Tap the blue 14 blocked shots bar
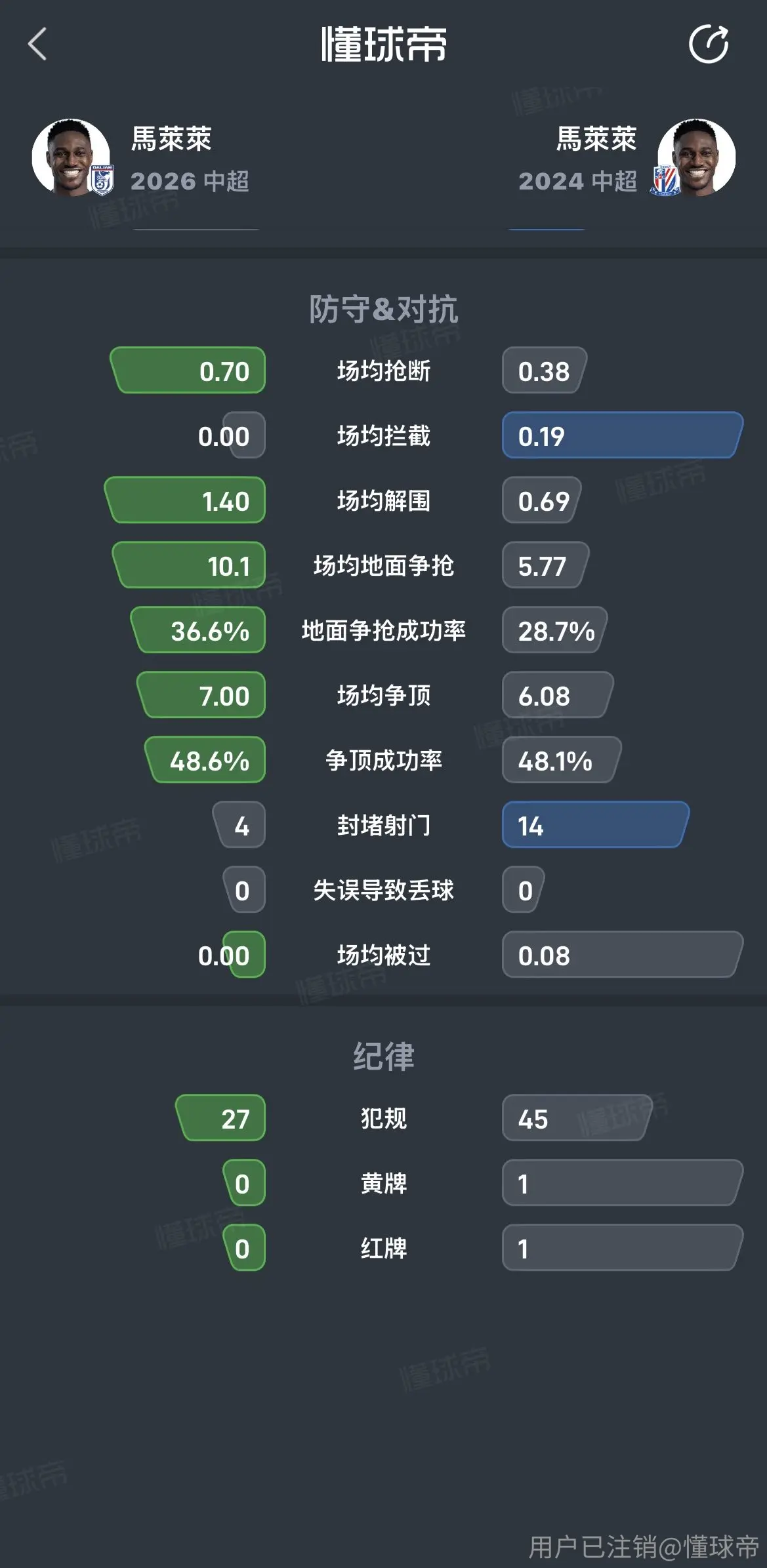The image size is (767, 1568). (x=596, y=825)
